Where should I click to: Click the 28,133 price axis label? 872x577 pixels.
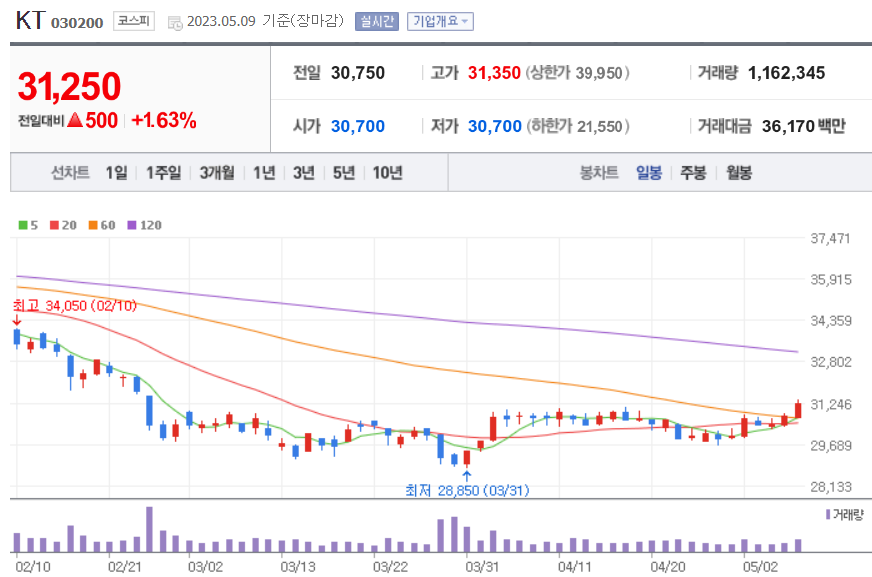(x=831, y=487)
